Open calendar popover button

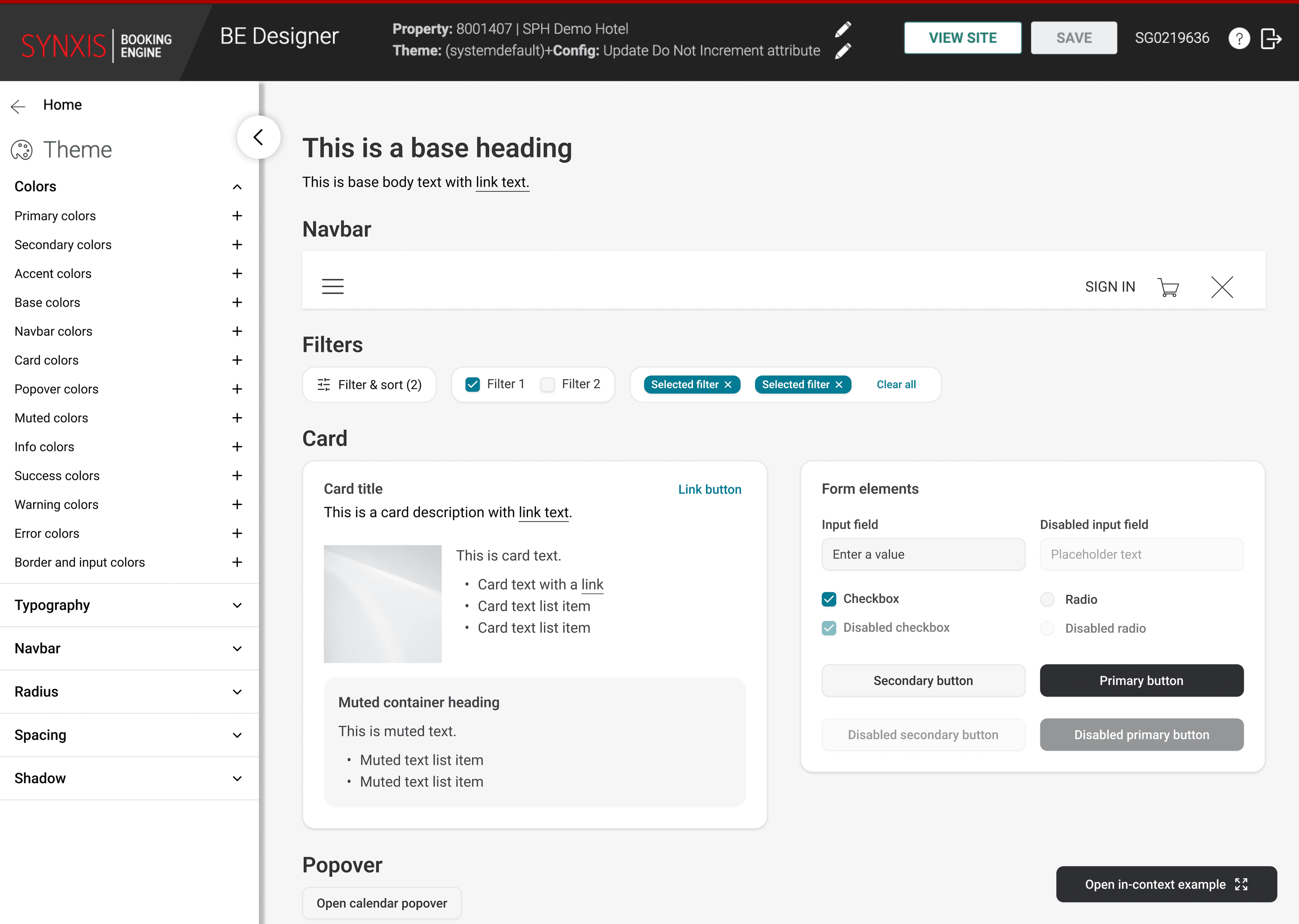(382, 903)
